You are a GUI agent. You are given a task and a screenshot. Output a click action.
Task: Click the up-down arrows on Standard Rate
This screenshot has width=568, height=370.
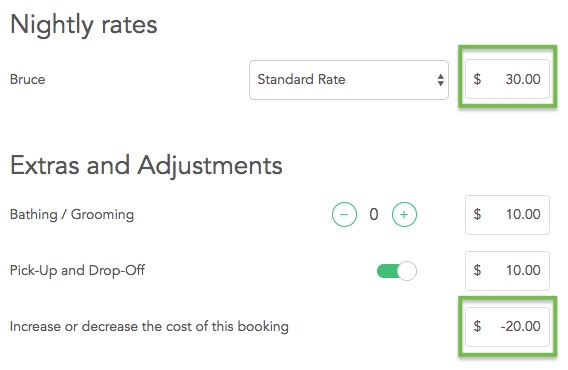[x=440, y=80]
